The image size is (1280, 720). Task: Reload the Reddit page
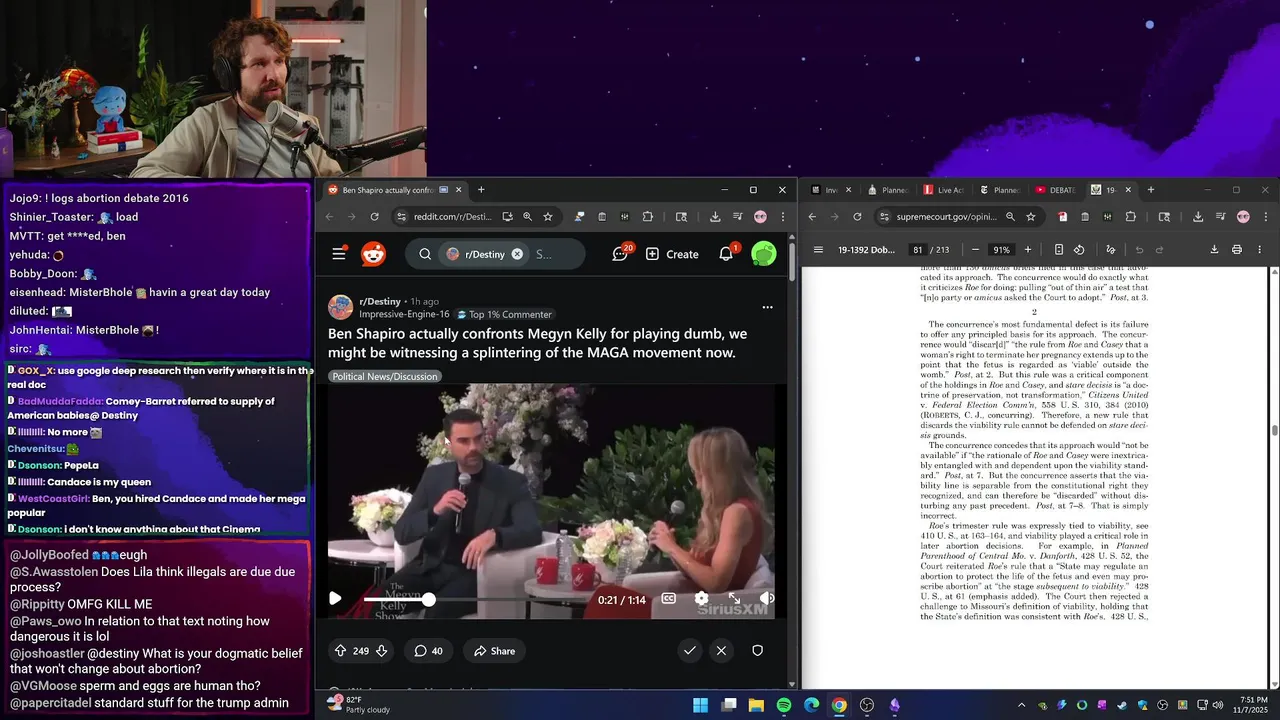(x=374, y=216)
